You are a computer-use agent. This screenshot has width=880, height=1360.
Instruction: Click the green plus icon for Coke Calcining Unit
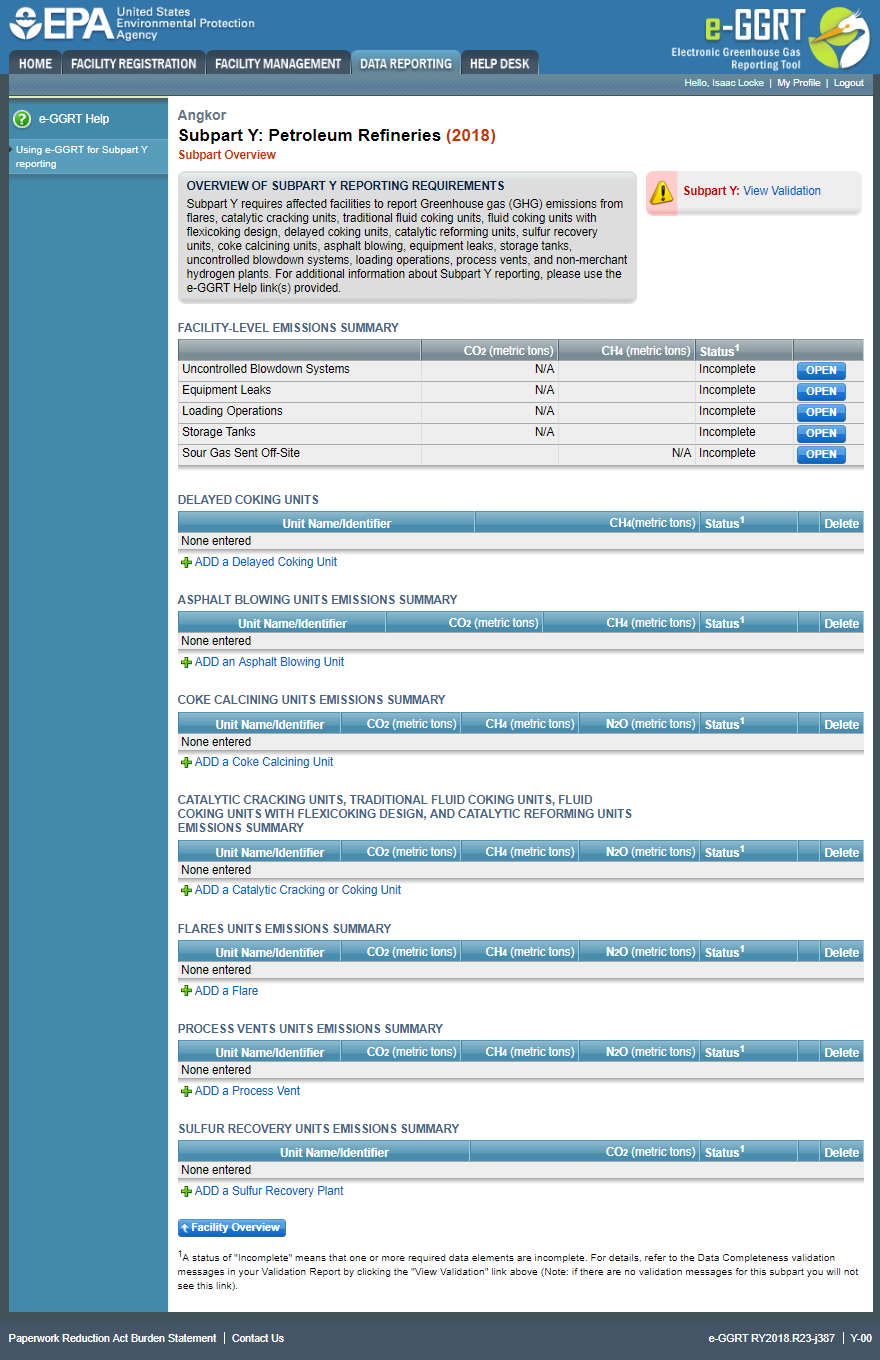point(186,762)
